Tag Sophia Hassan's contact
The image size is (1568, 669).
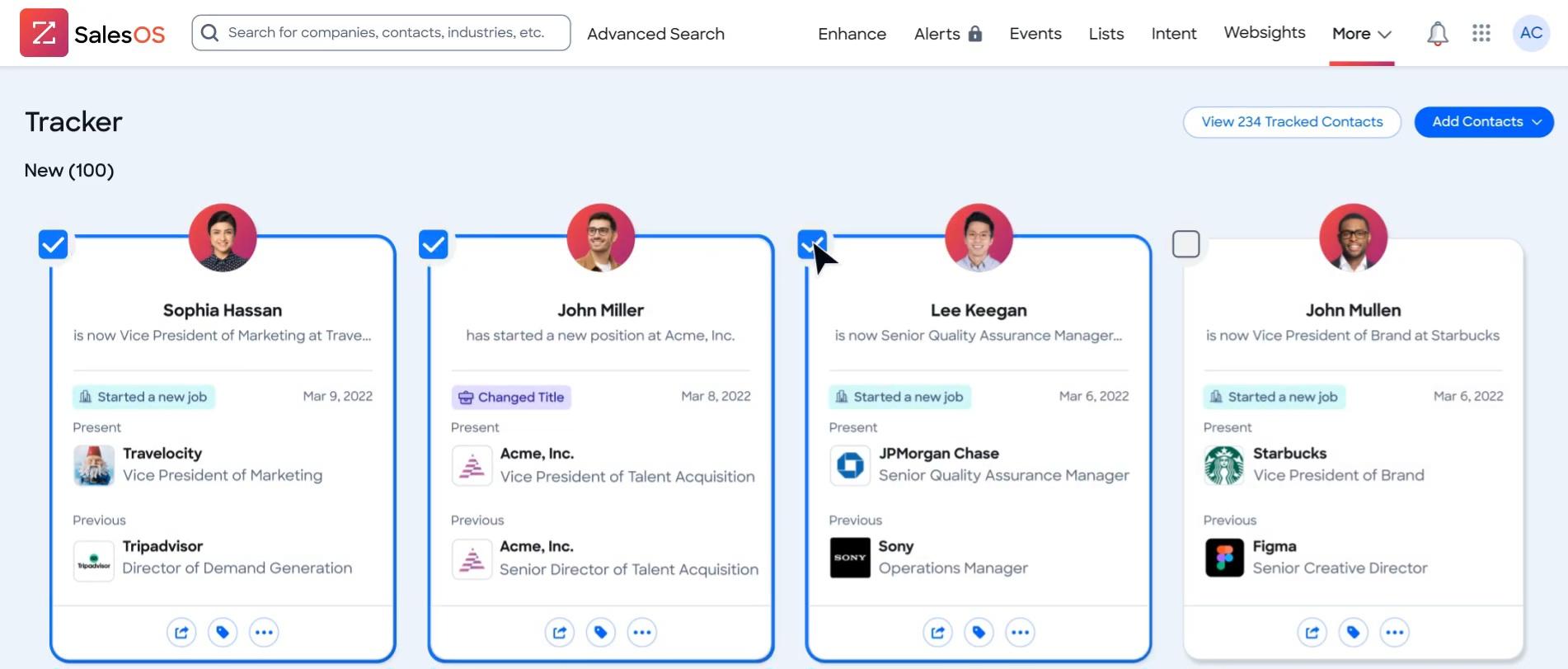pos(223,633)
